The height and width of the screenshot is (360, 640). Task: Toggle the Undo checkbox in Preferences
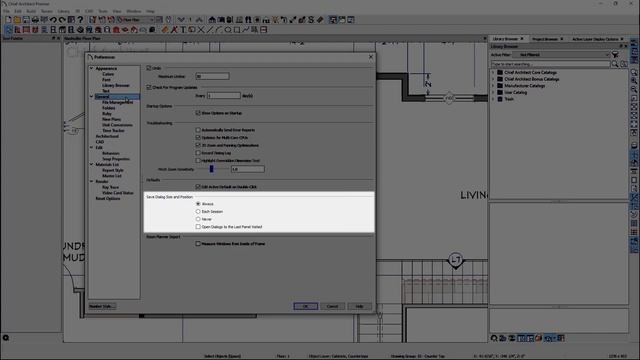pyautogui.click(x=149, y=68)
